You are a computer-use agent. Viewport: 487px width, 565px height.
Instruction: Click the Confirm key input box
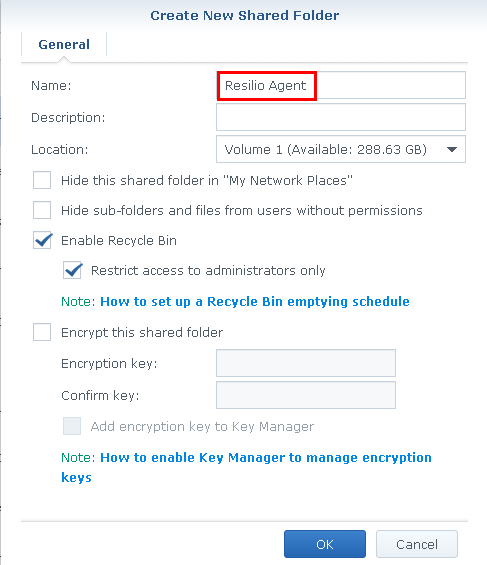306,395
